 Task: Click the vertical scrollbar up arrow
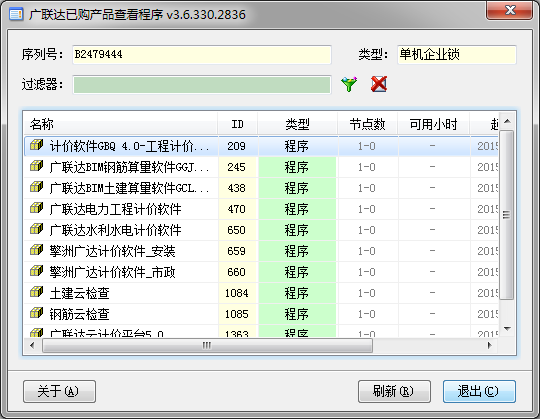(x=507, y=121)
